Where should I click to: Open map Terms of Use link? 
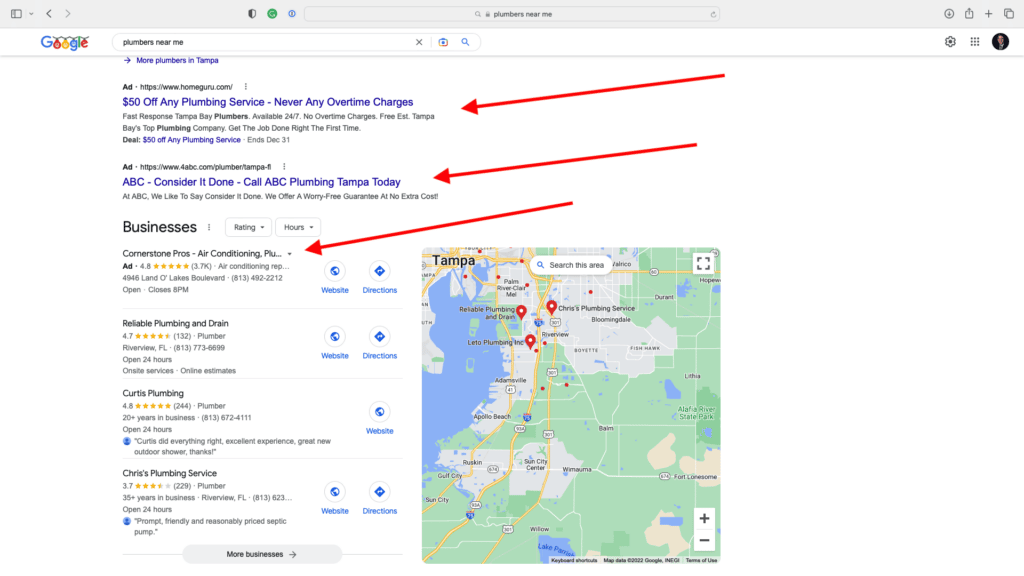click(x=701, y=560)
